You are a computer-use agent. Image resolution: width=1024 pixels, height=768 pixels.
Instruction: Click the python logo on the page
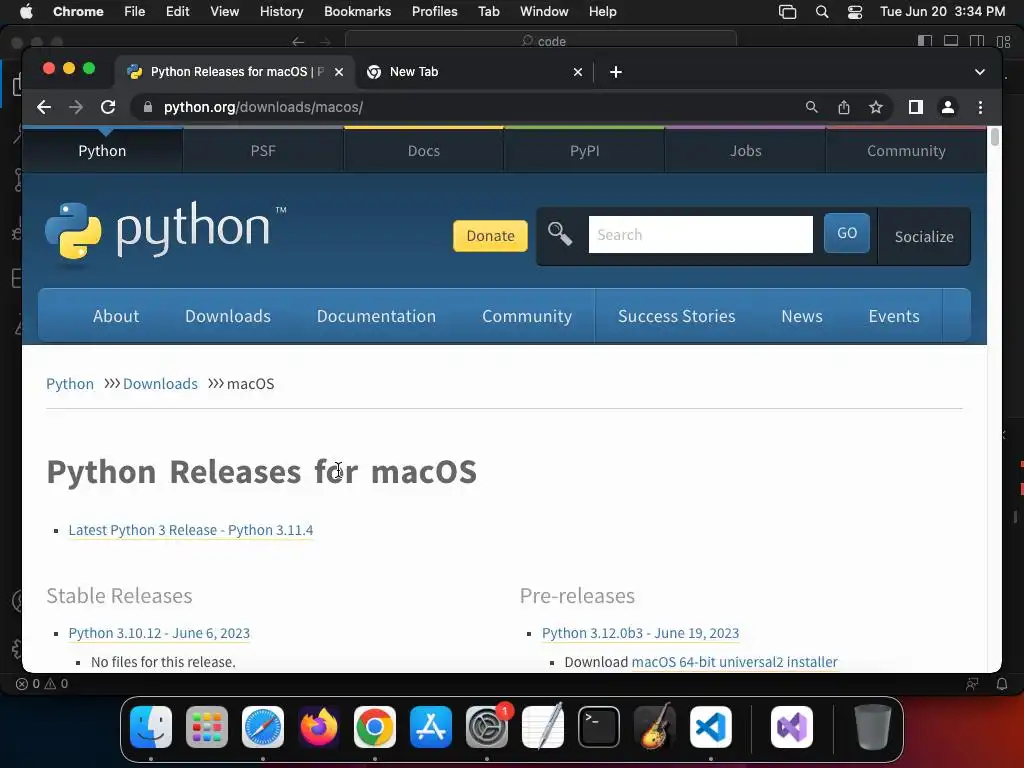[166, 231]
